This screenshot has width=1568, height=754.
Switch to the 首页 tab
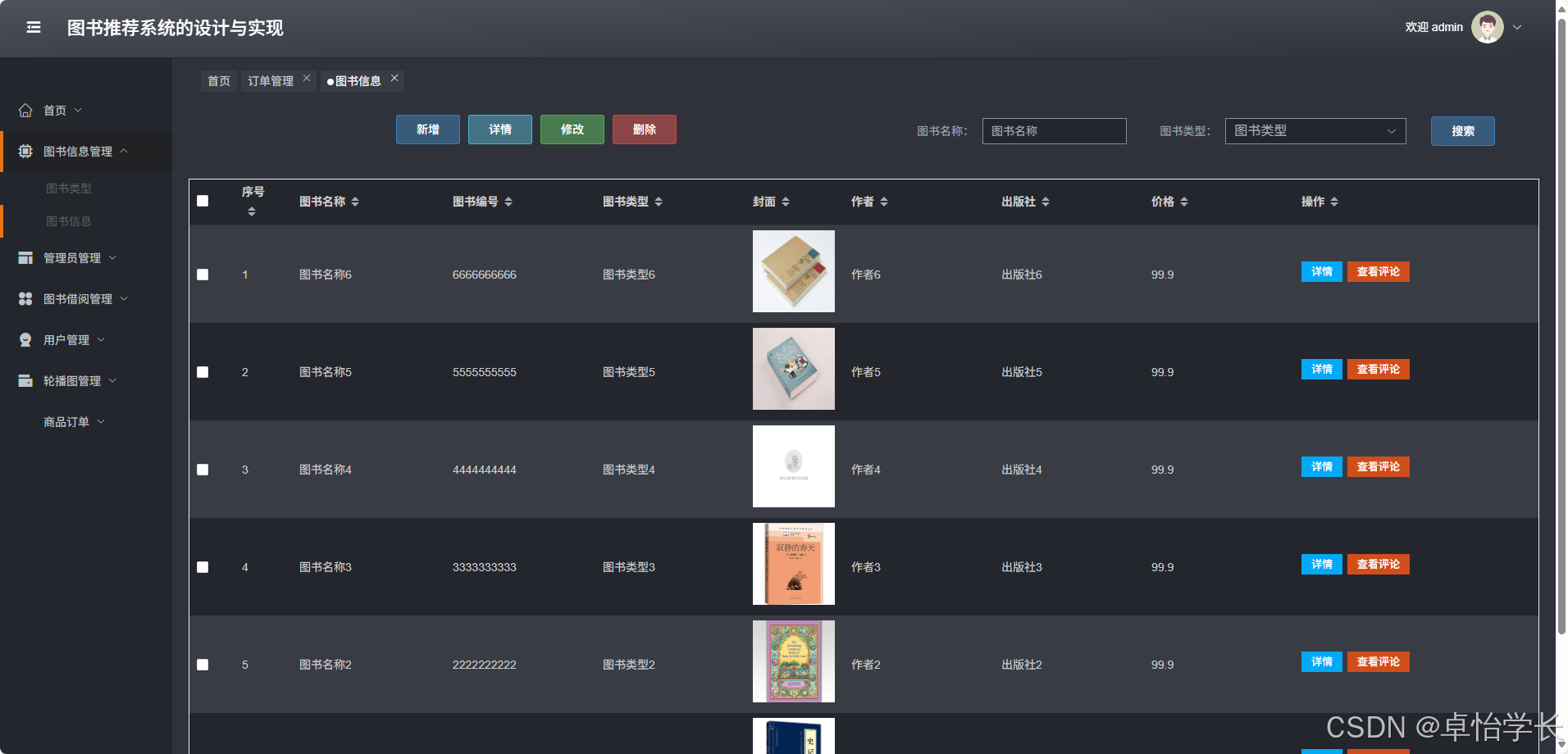point(219,81)
